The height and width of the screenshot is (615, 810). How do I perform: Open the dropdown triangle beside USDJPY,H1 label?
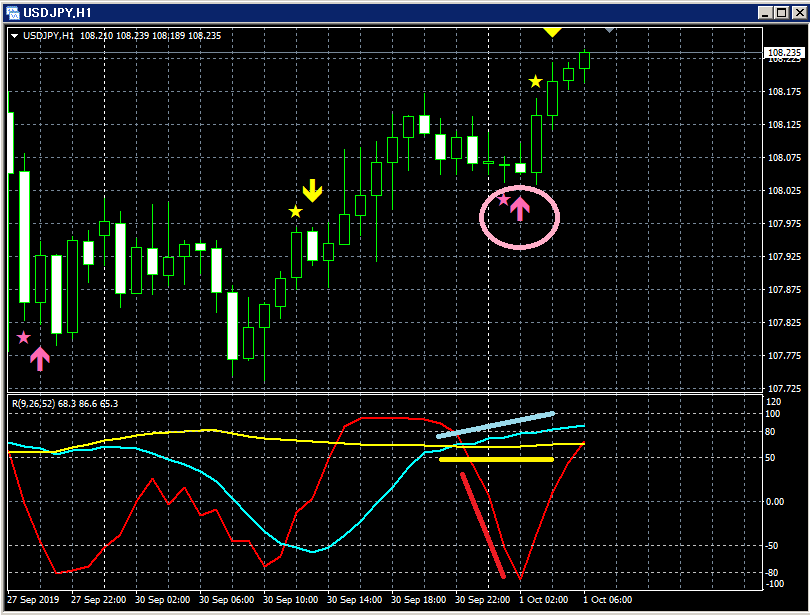pos(14,36)
